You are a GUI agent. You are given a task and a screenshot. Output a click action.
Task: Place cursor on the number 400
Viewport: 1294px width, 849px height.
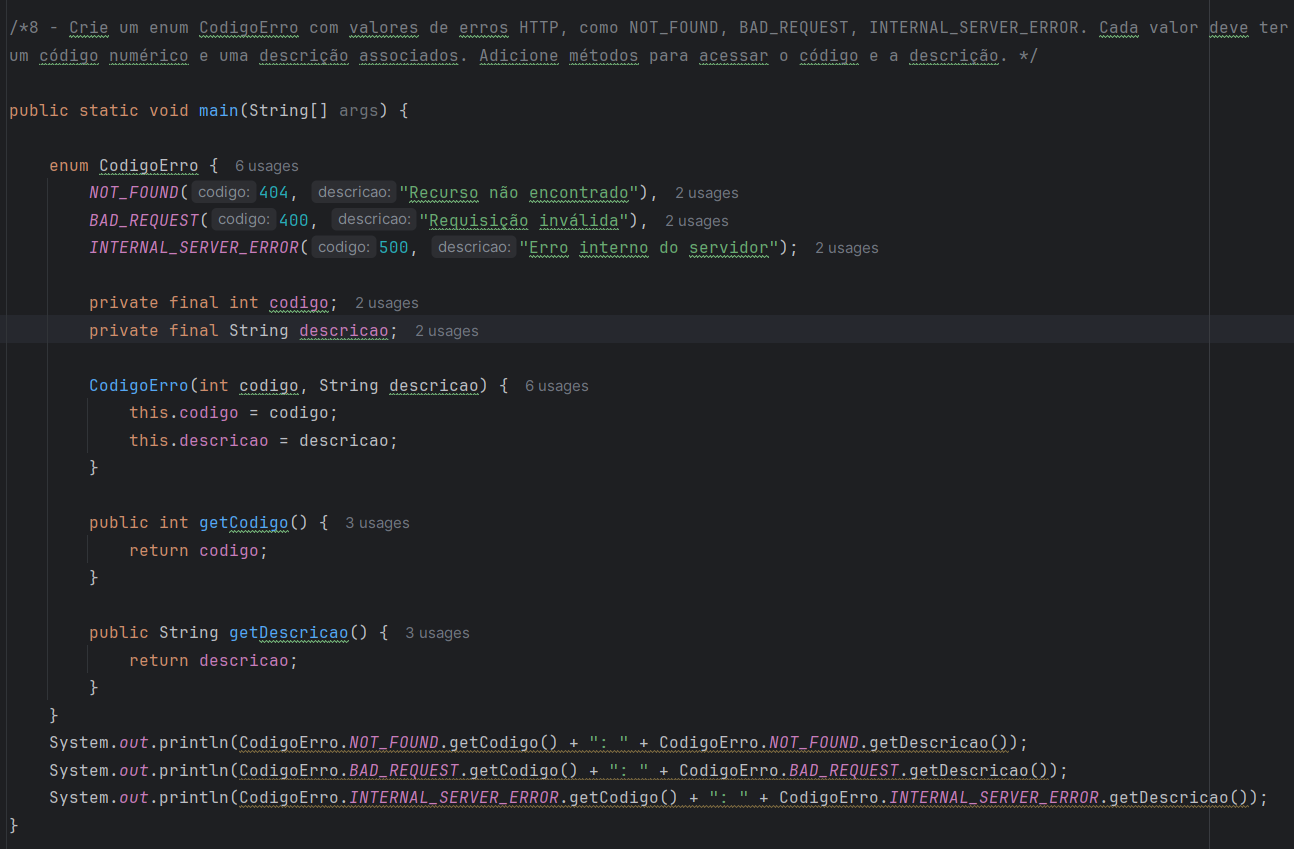tap(294, 221)
